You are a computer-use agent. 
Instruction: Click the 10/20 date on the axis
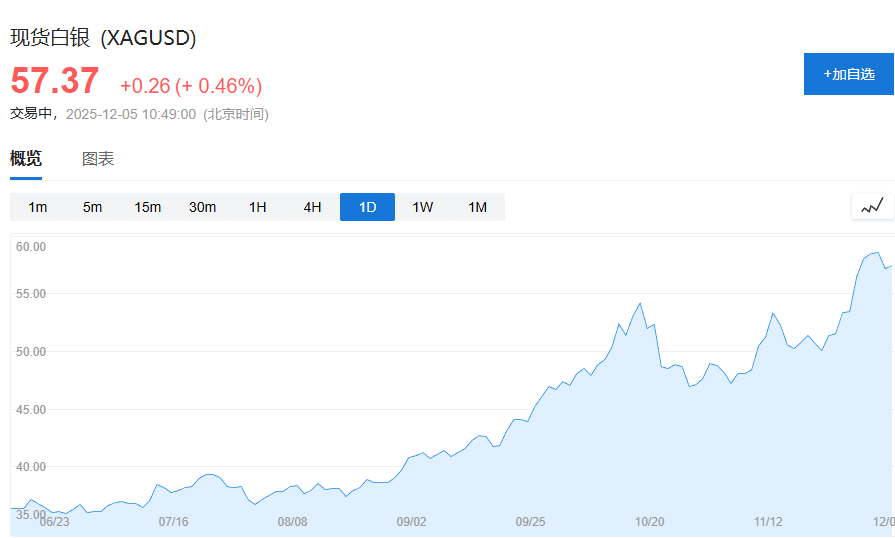tap(650, 521)
